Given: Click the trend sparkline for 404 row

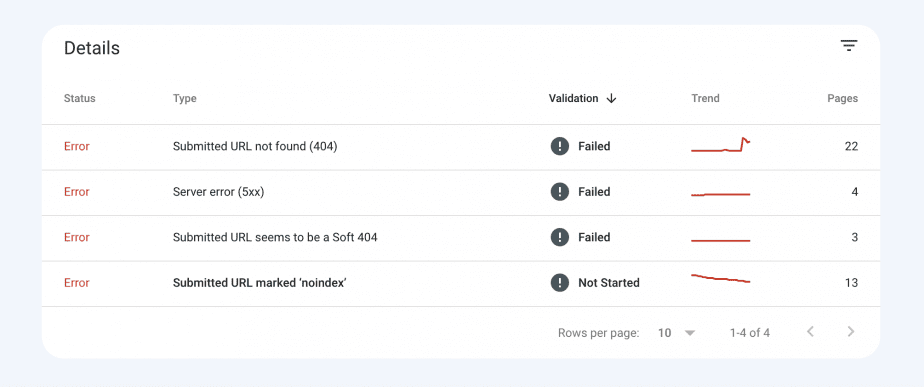Looking at the screenshot, I should pyautogui.click(x=721, y=145).
